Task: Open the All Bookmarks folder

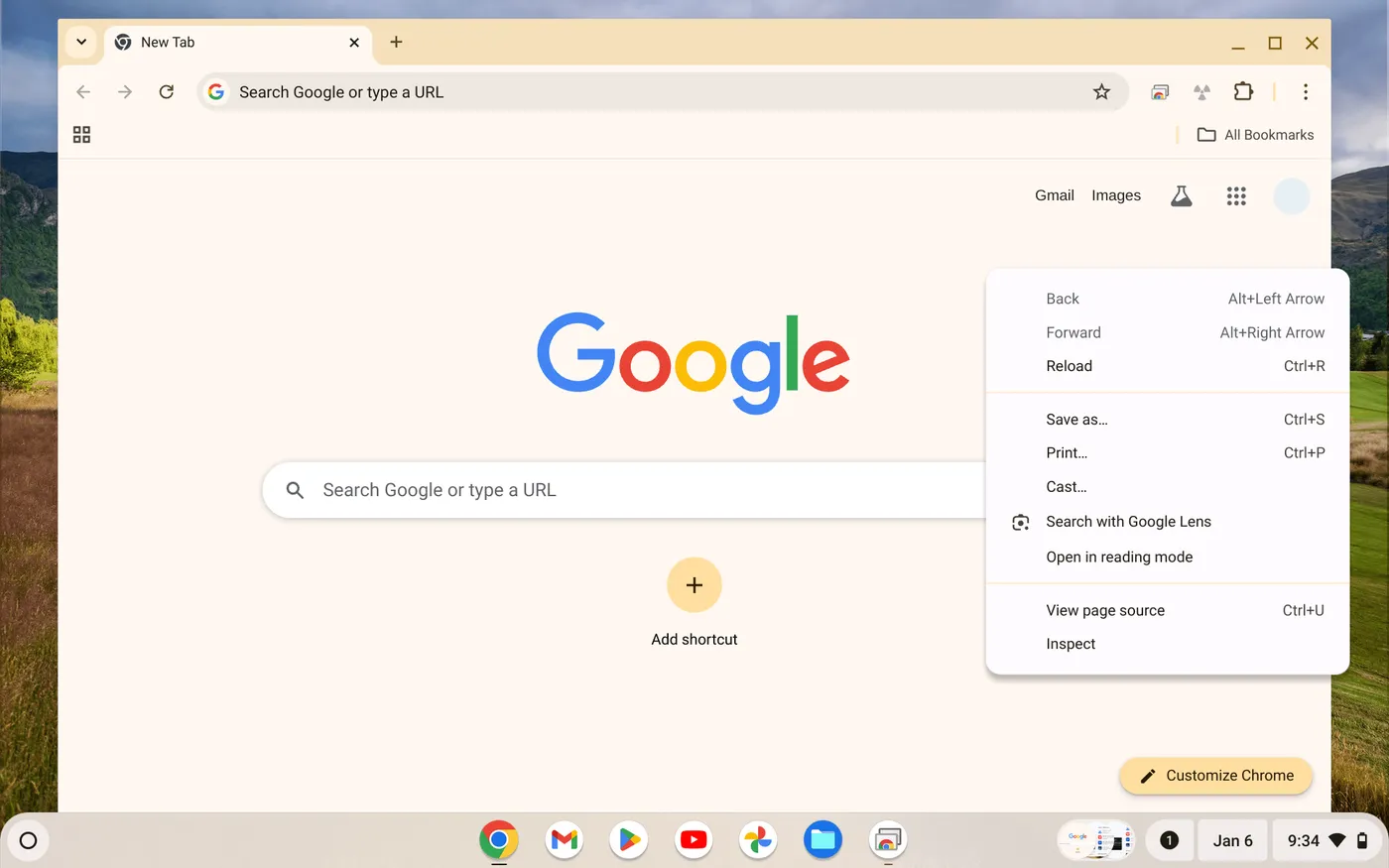Action: tap(1255, 135)
